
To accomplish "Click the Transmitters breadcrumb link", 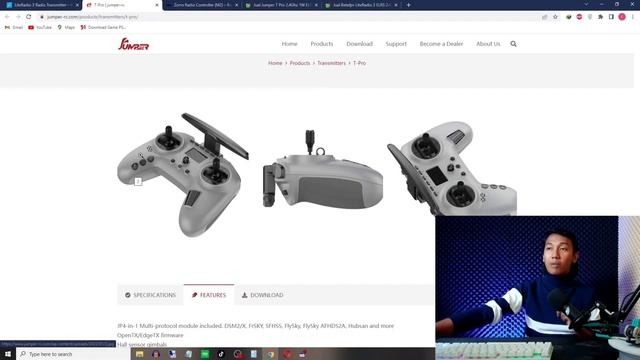I will pos(331,63).
